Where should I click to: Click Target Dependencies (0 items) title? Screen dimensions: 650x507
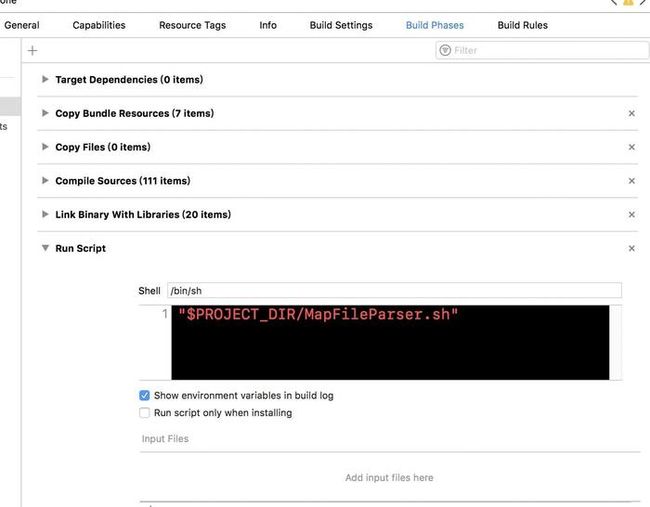coord(129,80)
